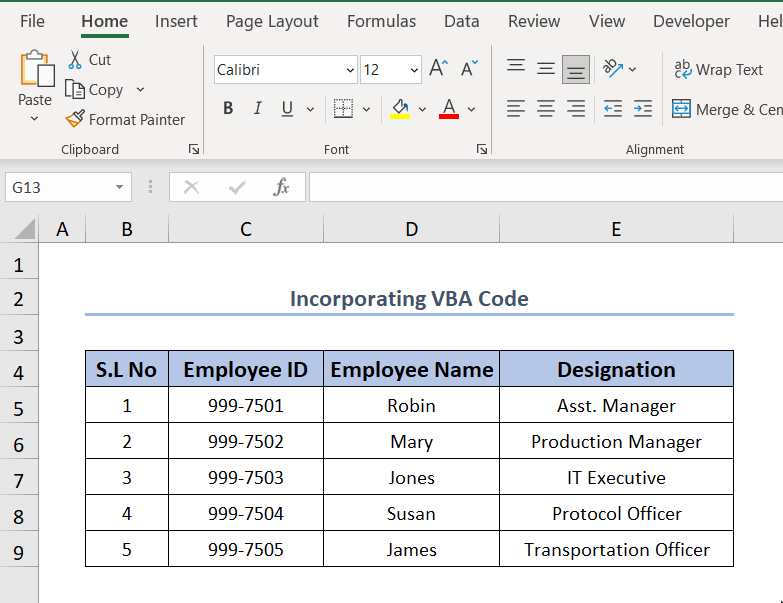Apply fill color with paint bucket
The width and height of the screenshot is (783, 603).
400,108
